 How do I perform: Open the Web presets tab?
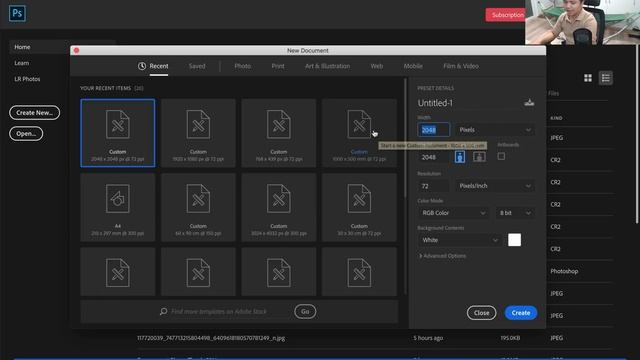point(377,66)
